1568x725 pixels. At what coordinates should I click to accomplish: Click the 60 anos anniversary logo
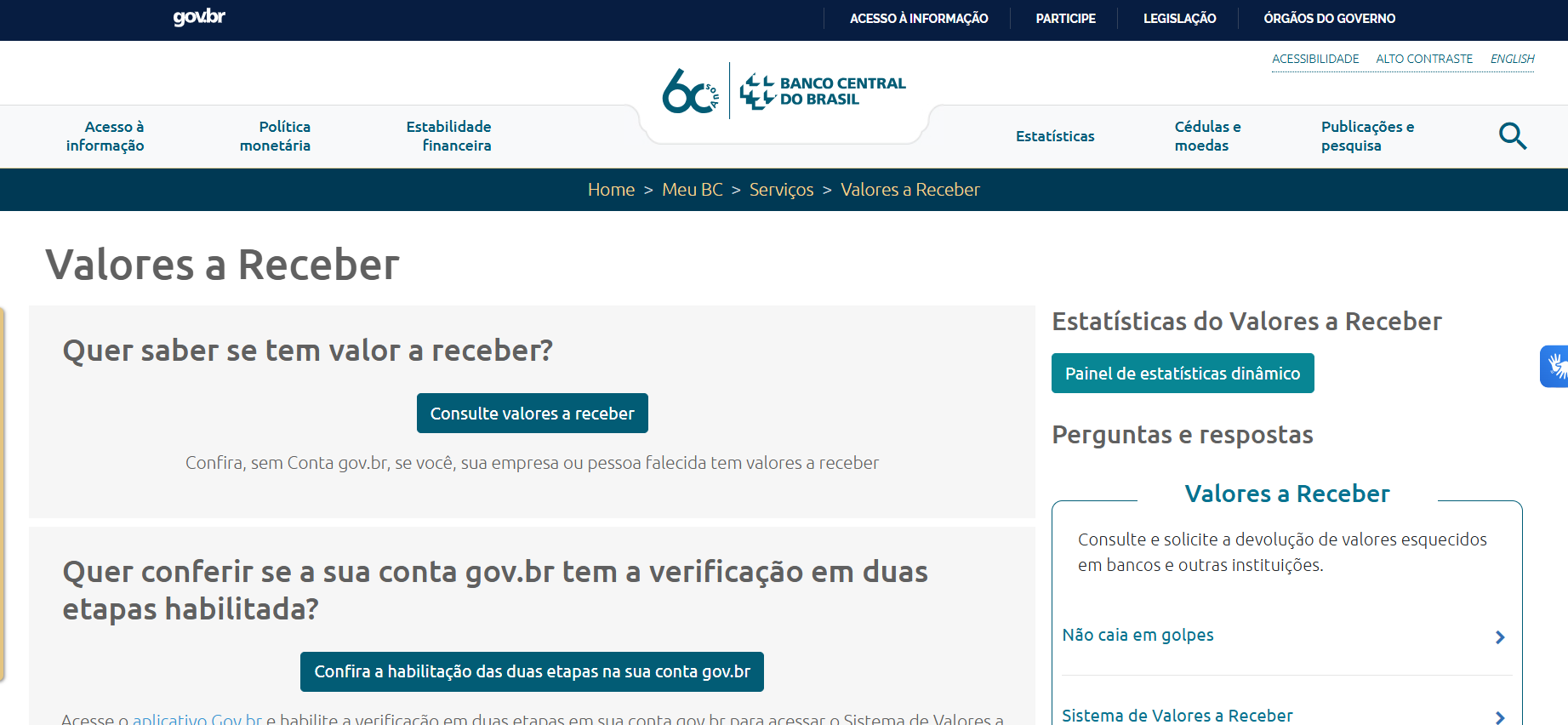pos(690,91)
